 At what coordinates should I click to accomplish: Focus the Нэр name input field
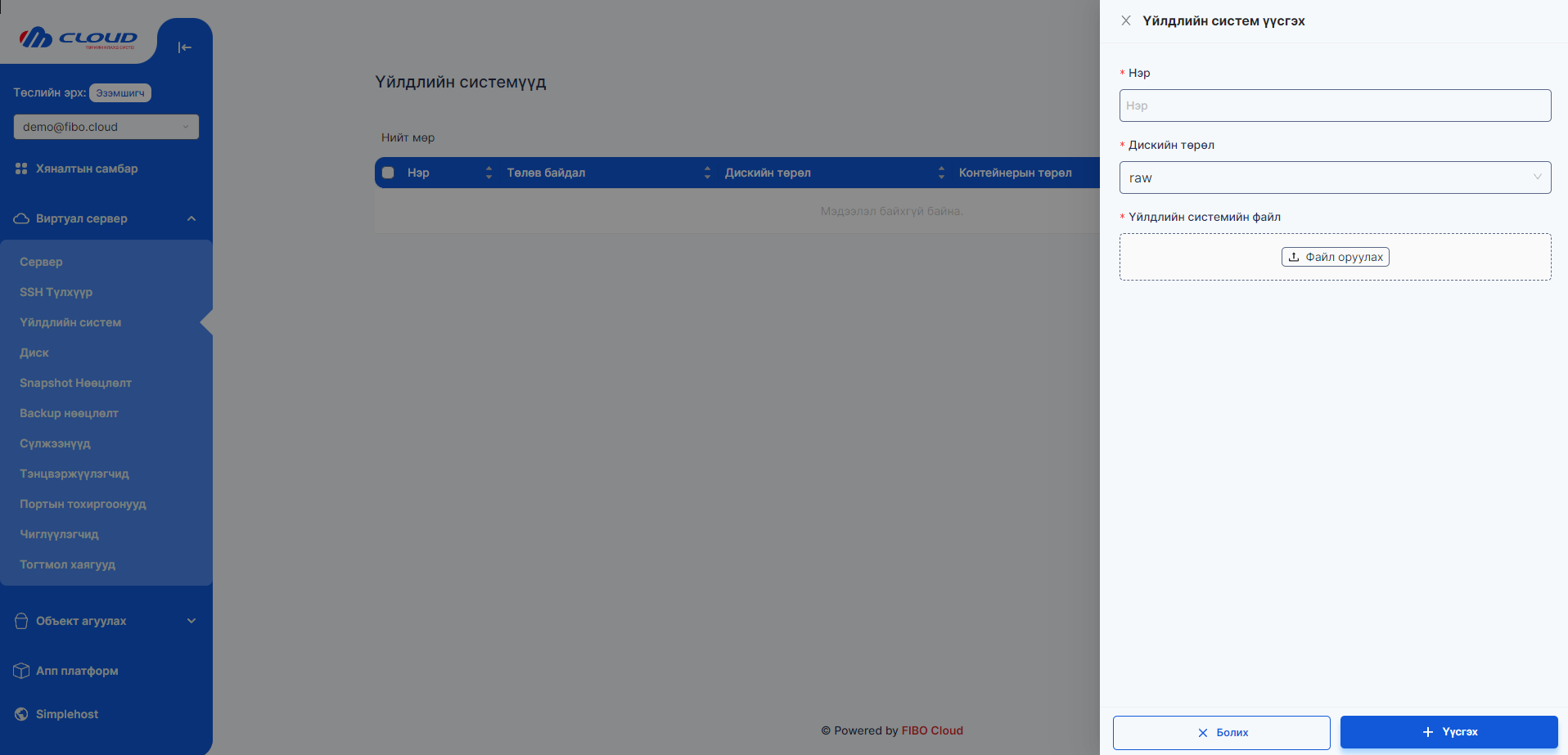pos(1334,106)
